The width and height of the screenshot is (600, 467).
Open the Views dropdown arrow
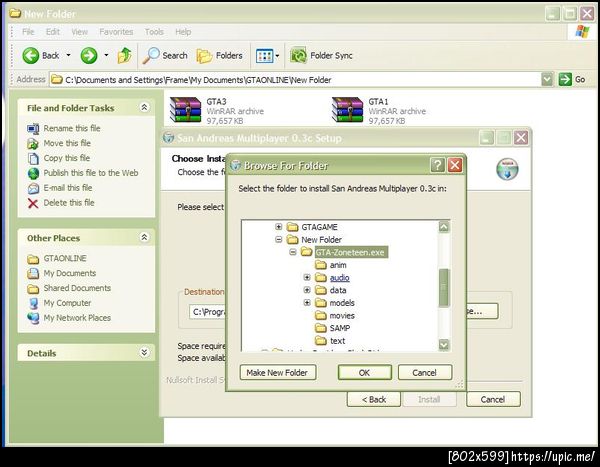click(277, 56)
